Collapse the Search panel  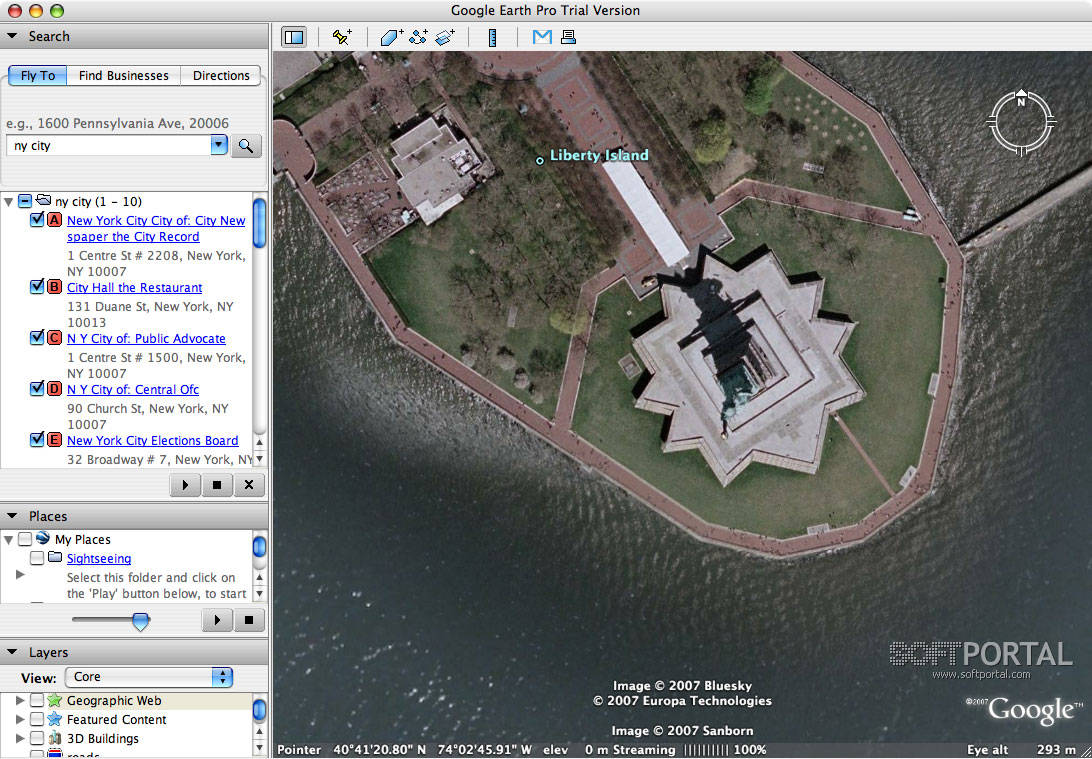point(13,36)
